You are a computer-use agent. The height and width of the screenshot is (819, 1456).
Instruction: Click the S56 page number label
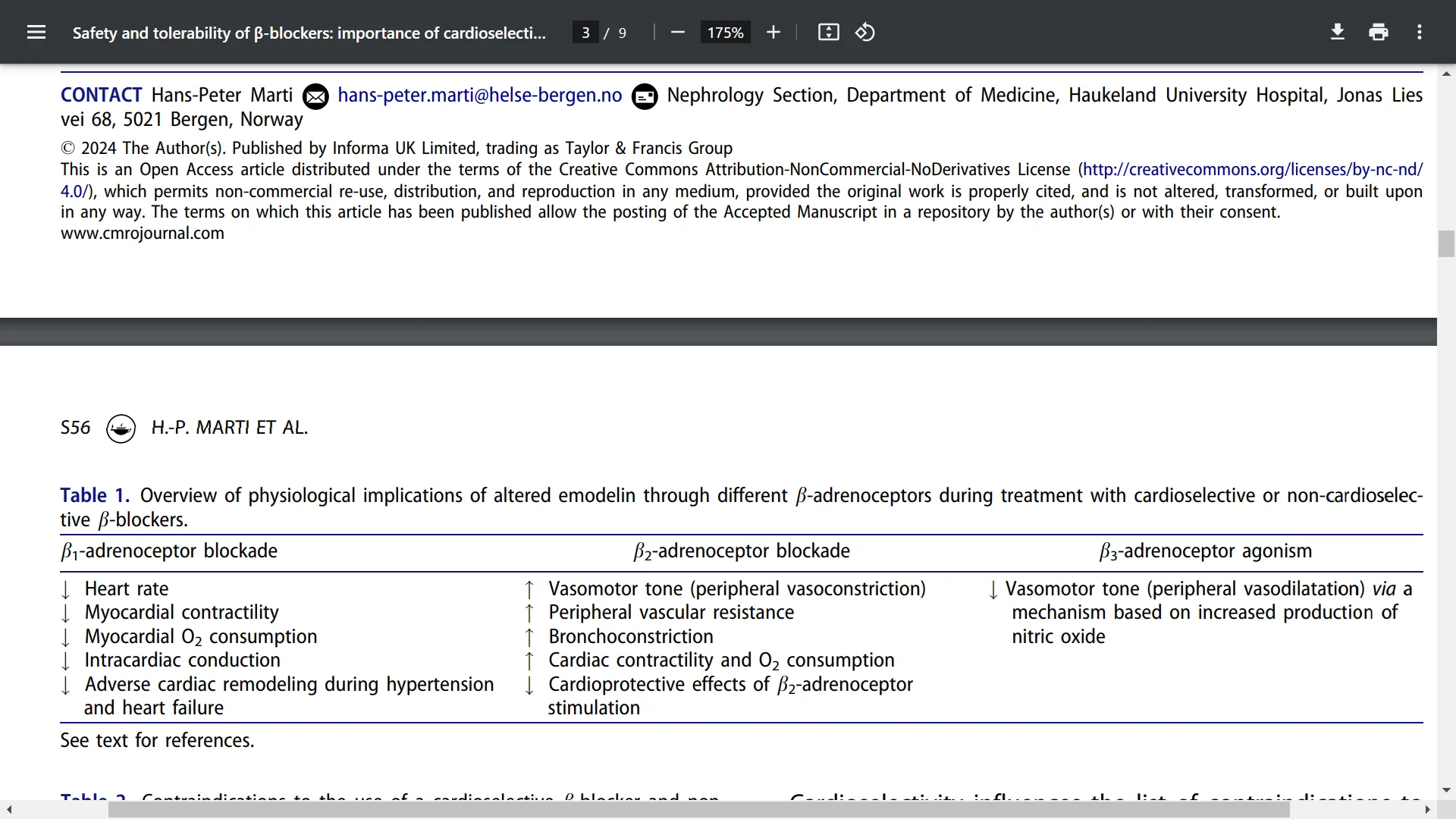[x=75, y=428]
